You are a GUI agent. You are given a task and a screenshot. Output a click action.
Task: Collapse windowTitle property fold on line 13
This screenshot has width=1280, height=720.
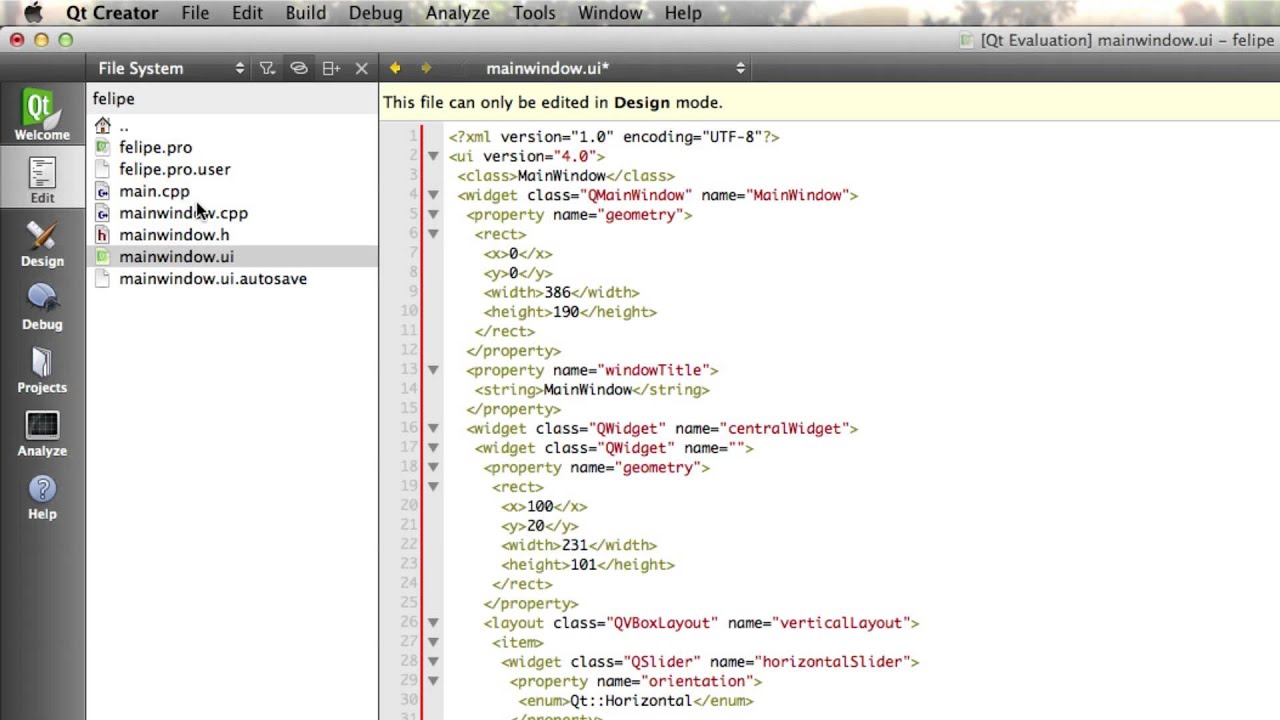[433, 370]
